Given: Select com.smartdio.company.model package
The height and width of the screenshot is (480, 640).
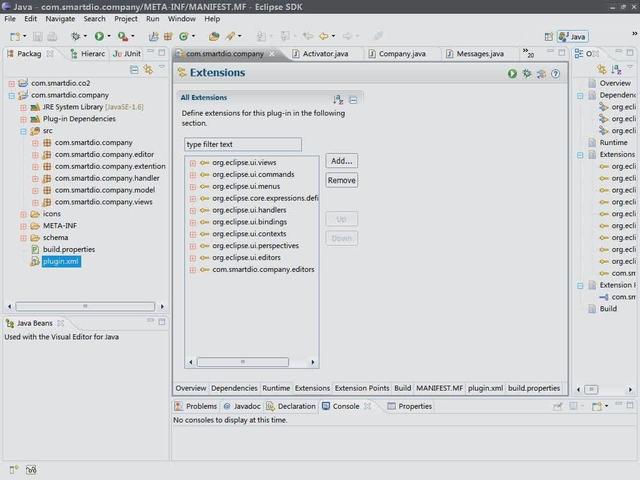Looking at the screenshot, I should tap(105, 190).
